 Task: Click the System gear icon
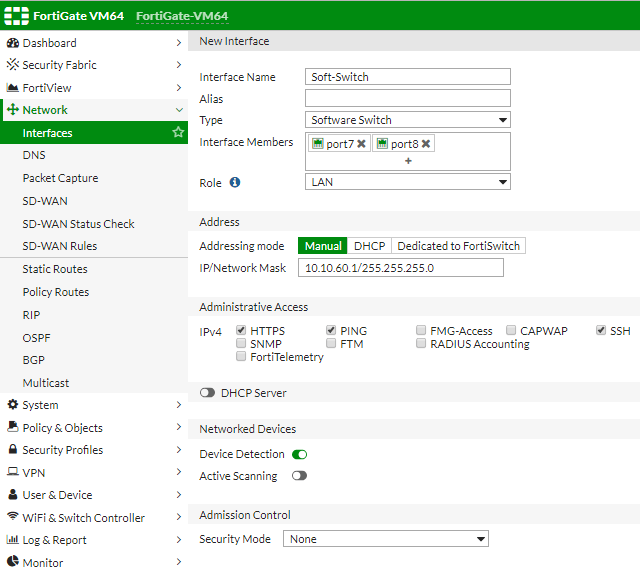pos(13,404)
